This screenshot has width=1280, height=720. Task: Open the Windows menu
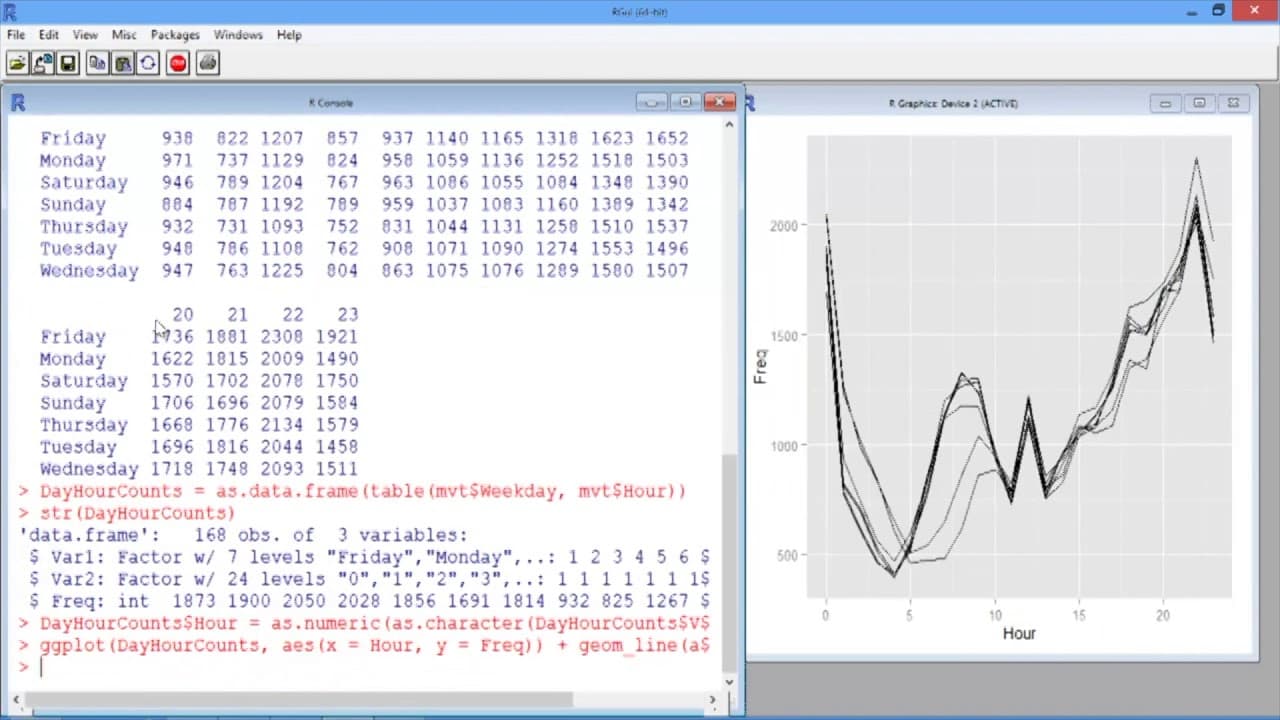(x=238, y=35)
